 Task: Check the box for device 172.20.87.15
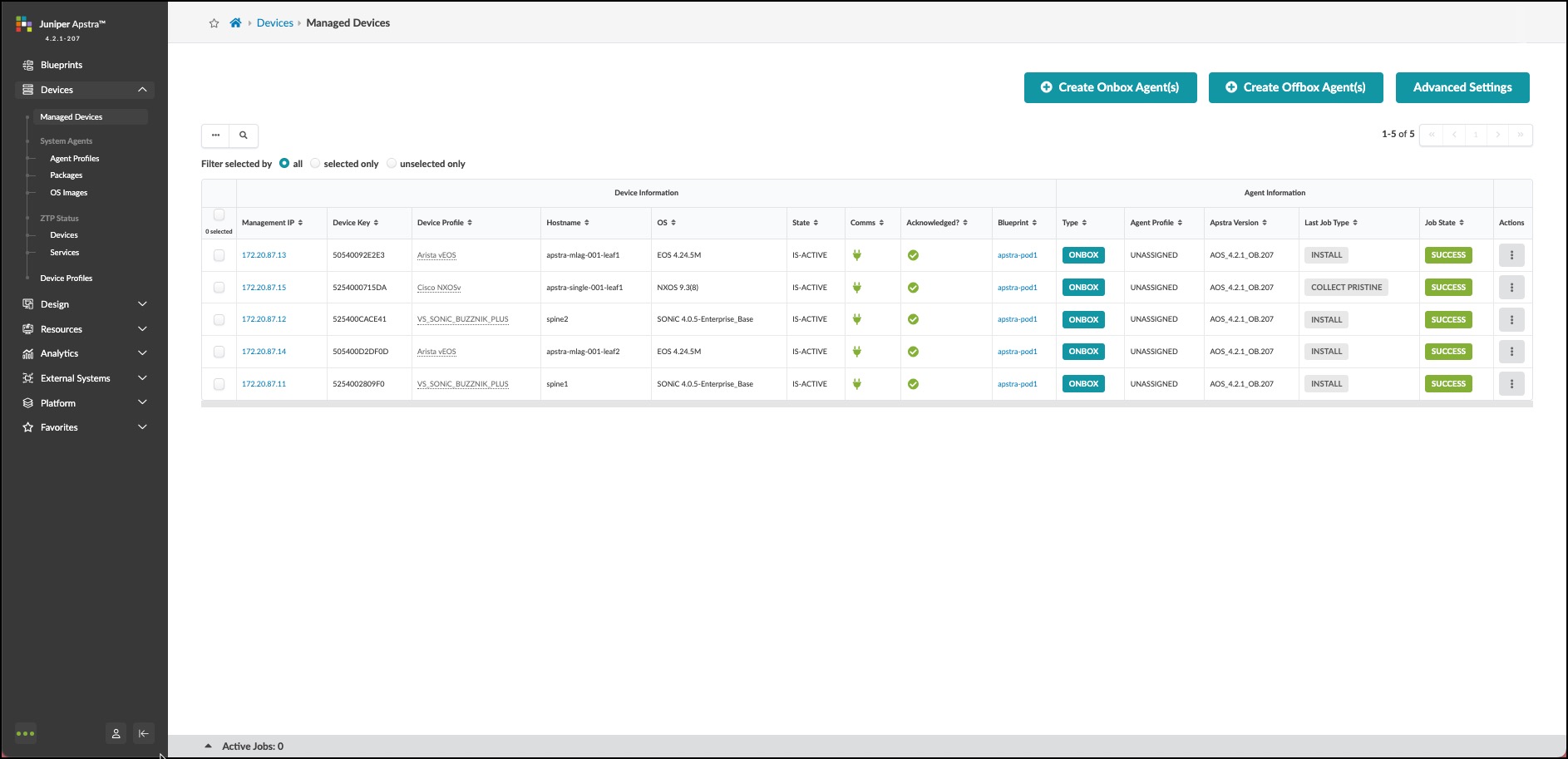(x=219, y=288)
